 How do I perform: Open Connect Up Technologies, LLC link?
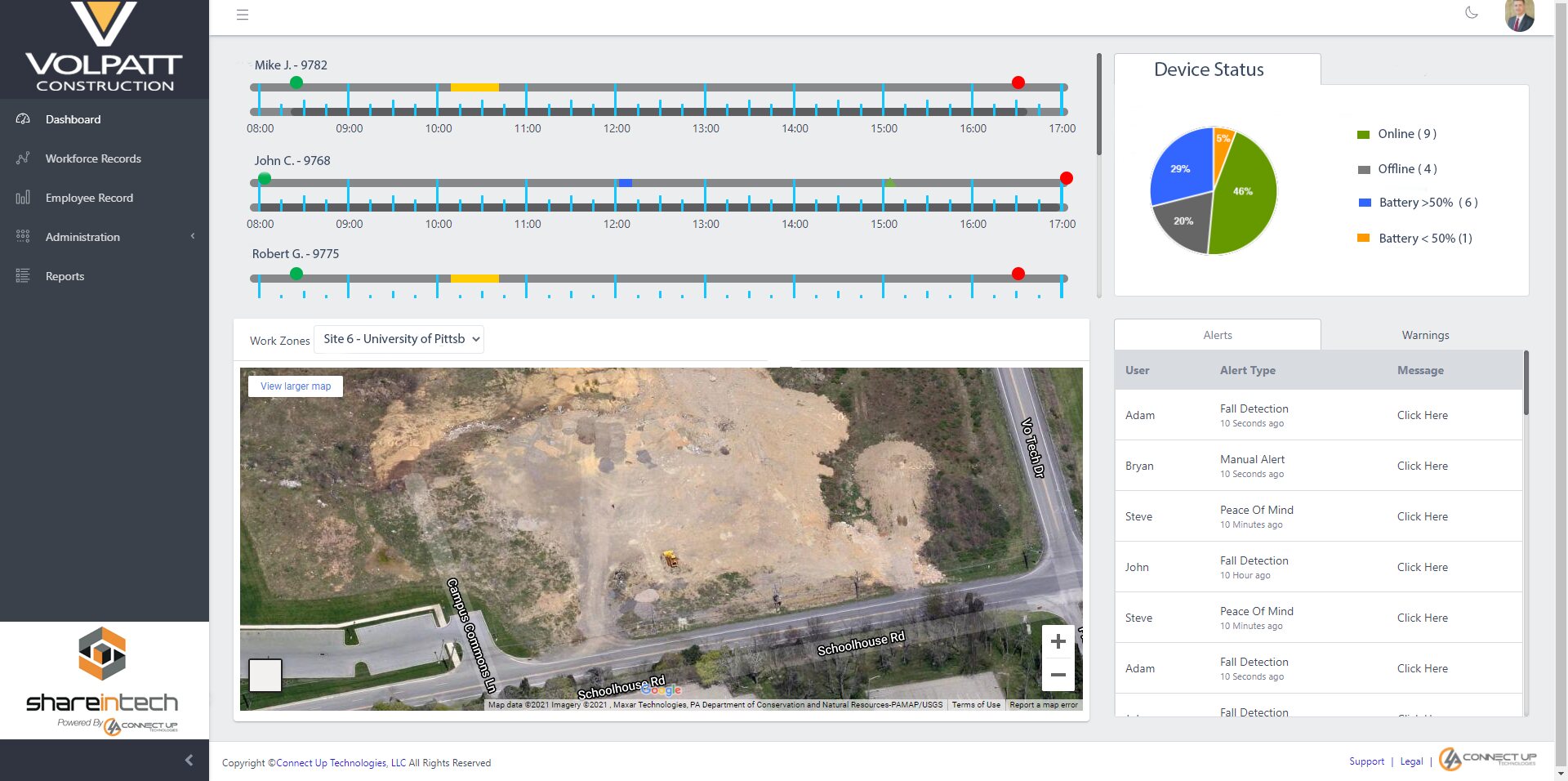pos(341,763)
